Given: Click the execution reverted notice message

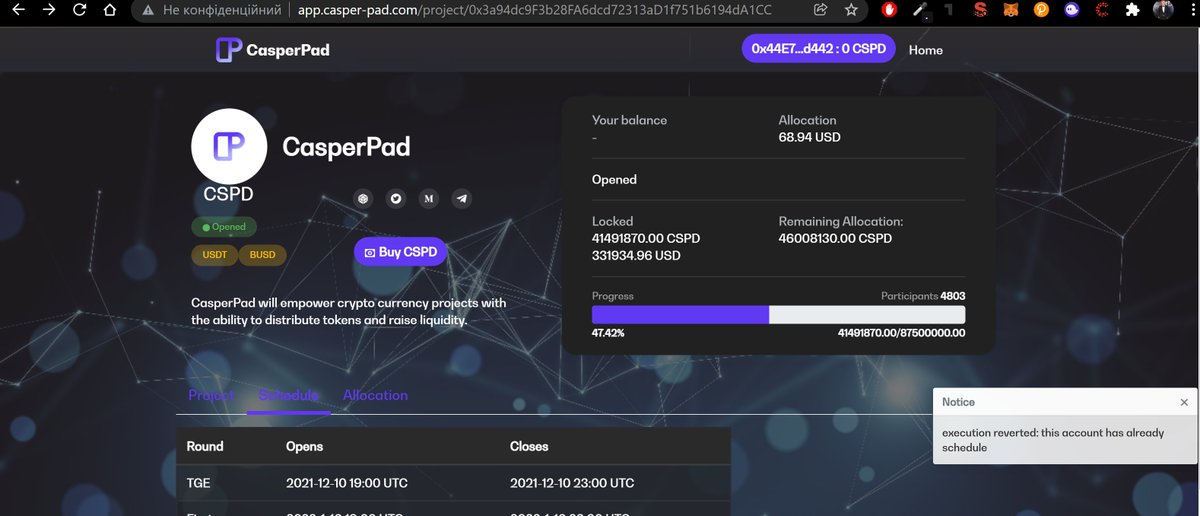Looking at the screenshot, I should [1053, 440].
